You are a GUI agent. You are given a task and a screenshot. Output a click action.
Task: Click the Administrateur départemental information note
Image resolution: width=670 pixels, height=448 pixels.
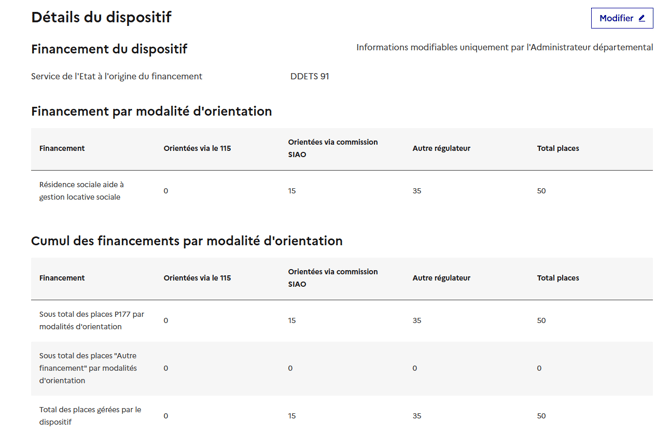click(504, 47)
